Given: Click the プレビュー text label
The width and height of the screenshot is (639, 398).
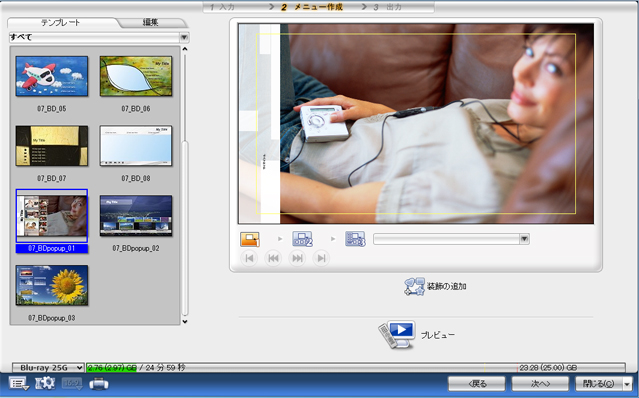Looking at the screenshot, I should (438, 335).
